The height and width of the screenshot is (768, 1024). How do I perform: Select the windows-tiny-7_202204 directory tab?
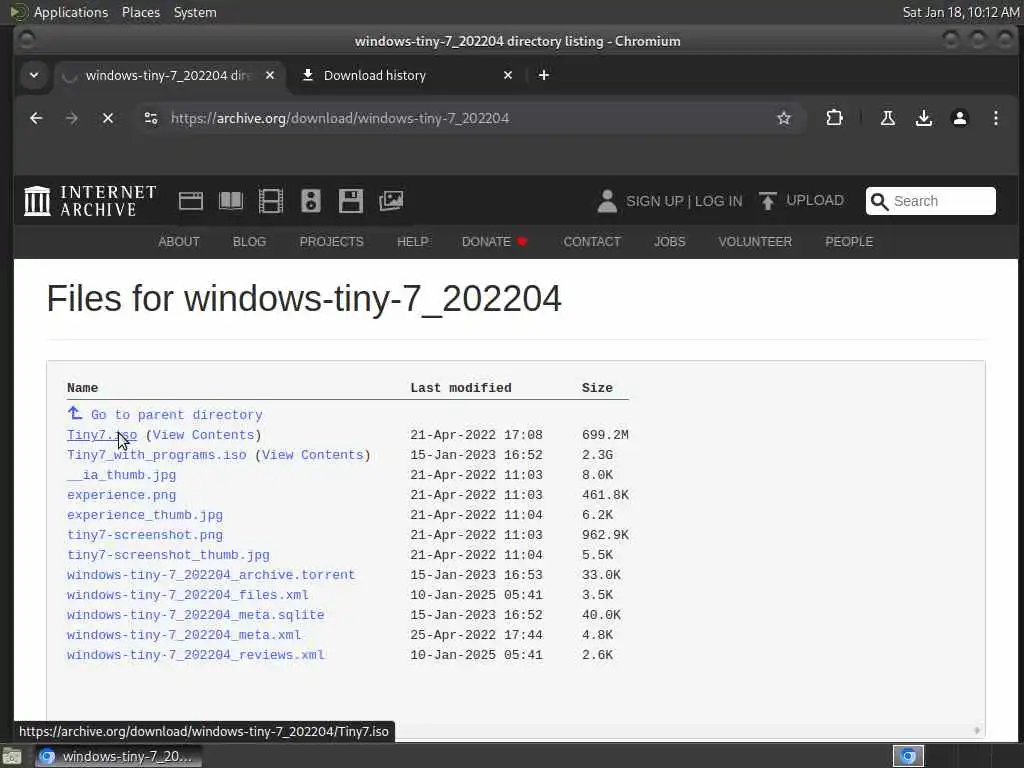pos(170,75)
